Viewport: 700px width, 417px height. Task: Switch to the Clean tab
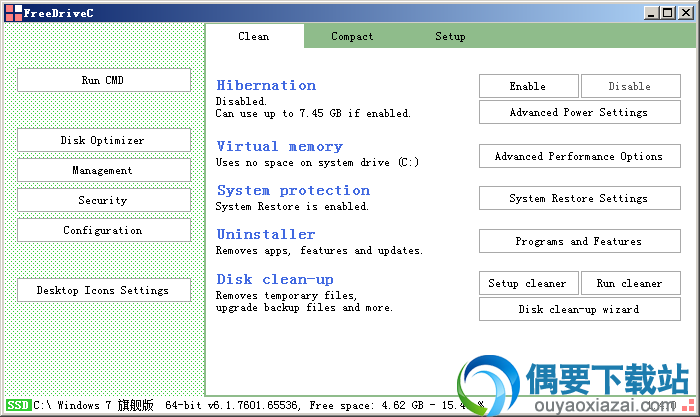tap(254, 36)
